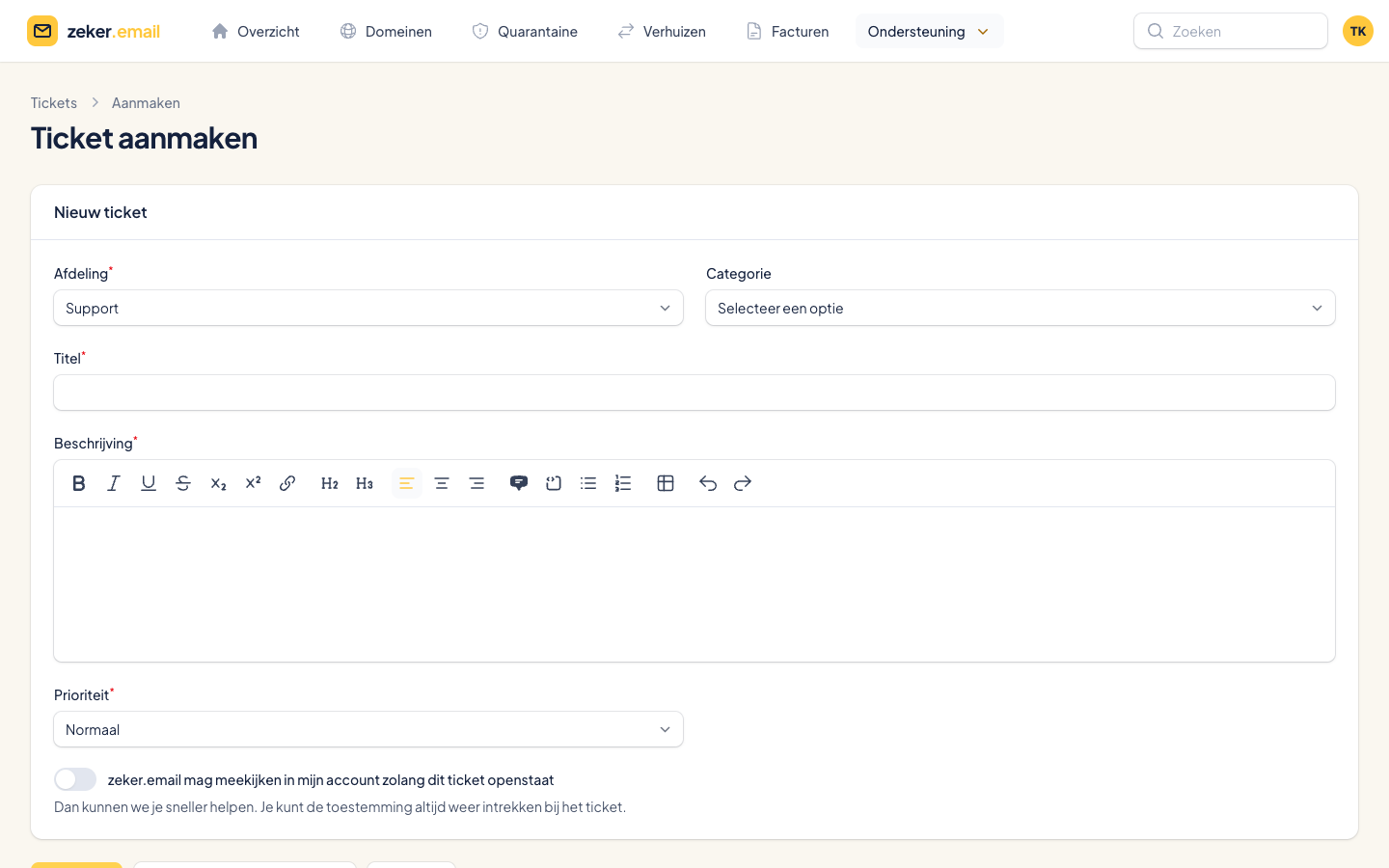Start a numbered list
The width and height of the screenshot is (1389, 868).
point(623,483)
